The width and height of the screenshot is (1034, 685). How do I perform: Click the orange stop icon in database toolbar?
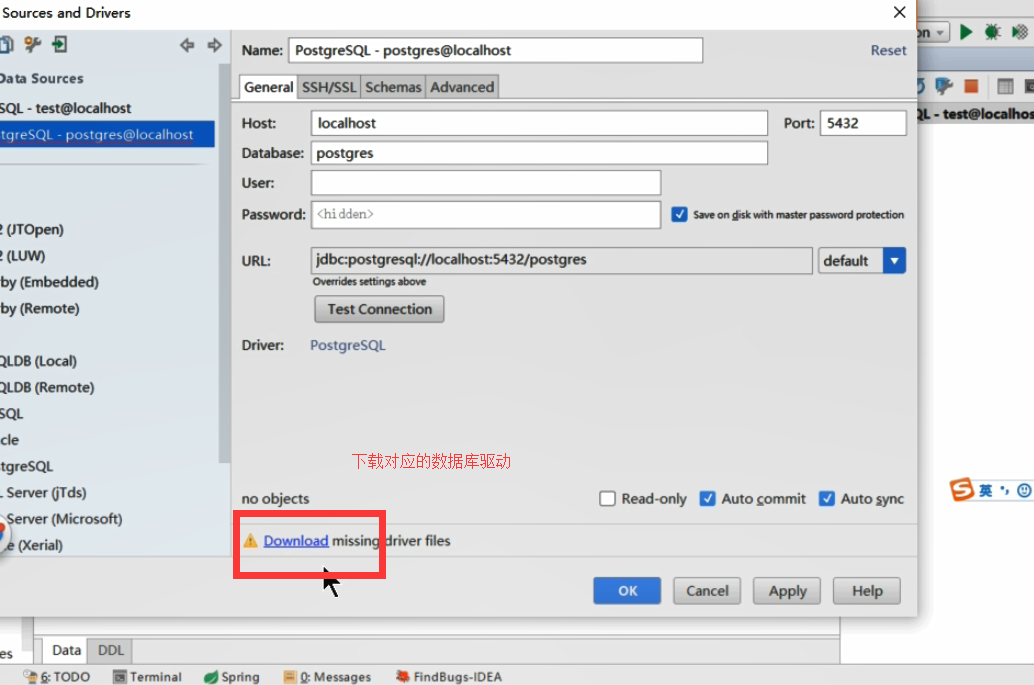click(x=971, y=86)
